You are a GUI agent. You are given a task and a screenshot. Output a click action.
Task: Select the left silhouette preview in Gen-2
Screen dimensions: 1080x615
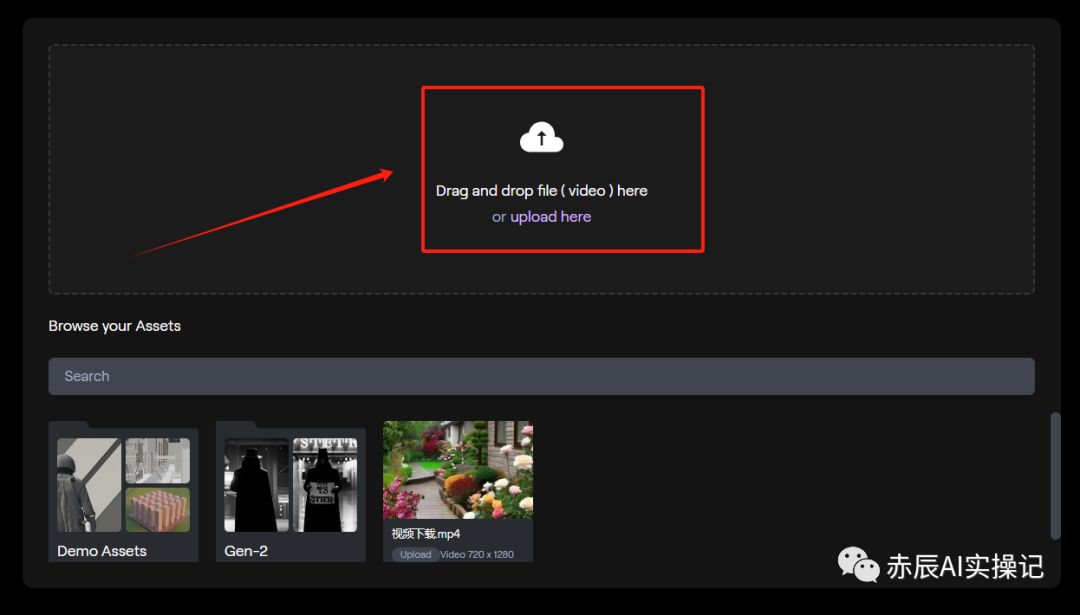256,485
